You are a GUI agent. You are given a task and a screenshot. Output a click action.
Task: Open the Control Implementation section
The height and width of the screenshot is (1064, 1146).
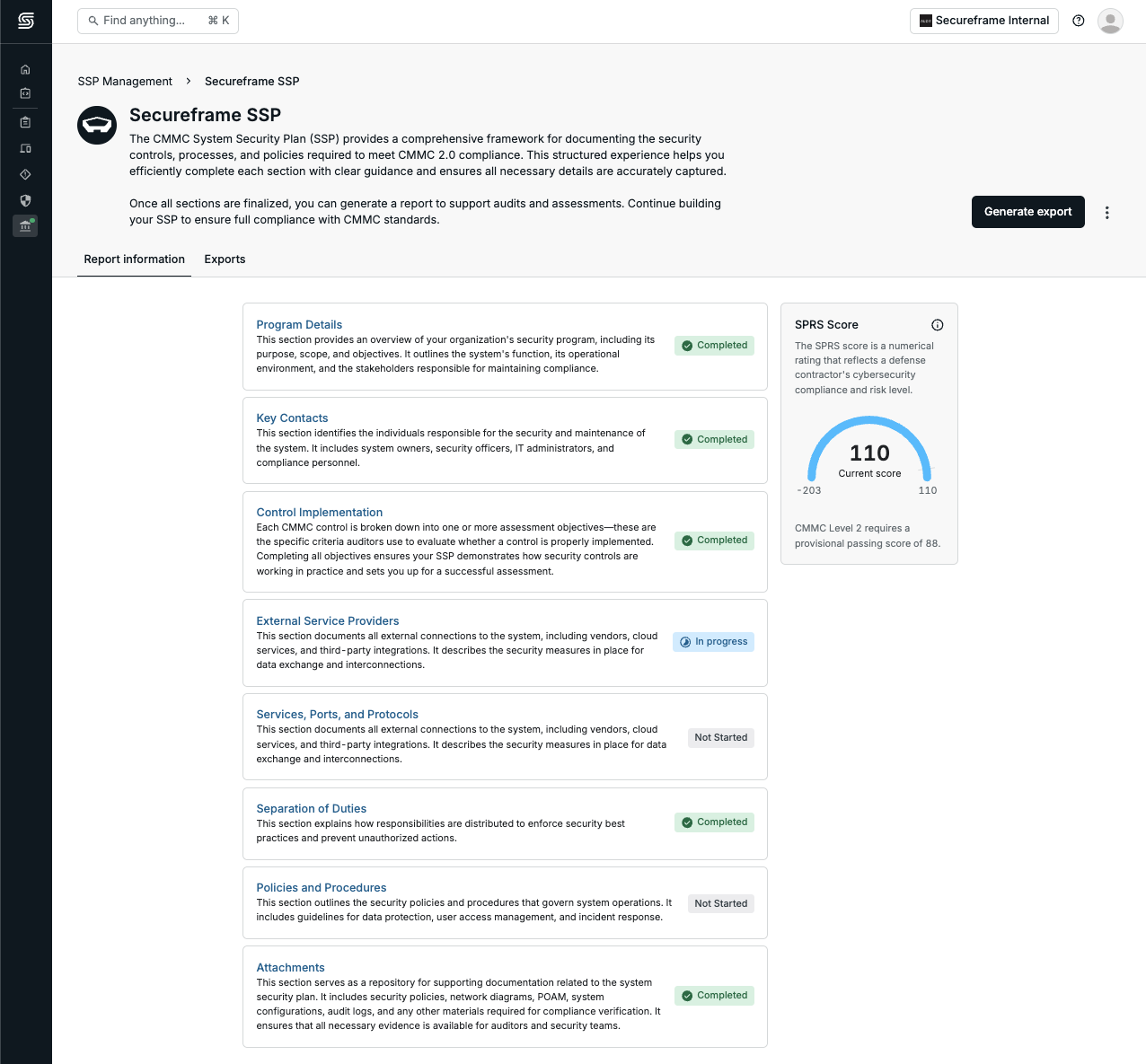pos(320,512)
